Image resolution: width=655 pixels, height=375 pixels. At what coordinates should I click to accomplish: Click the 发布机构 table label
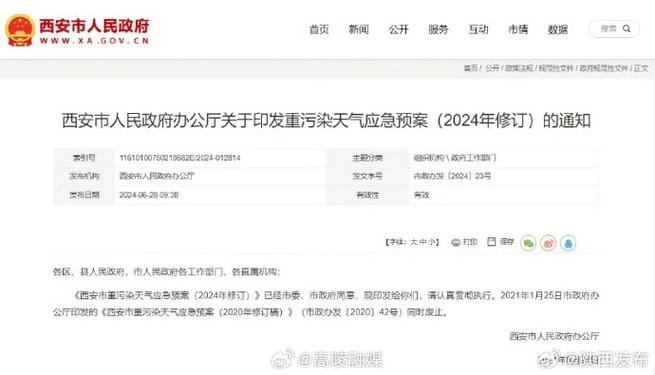[x=84, y=176]
